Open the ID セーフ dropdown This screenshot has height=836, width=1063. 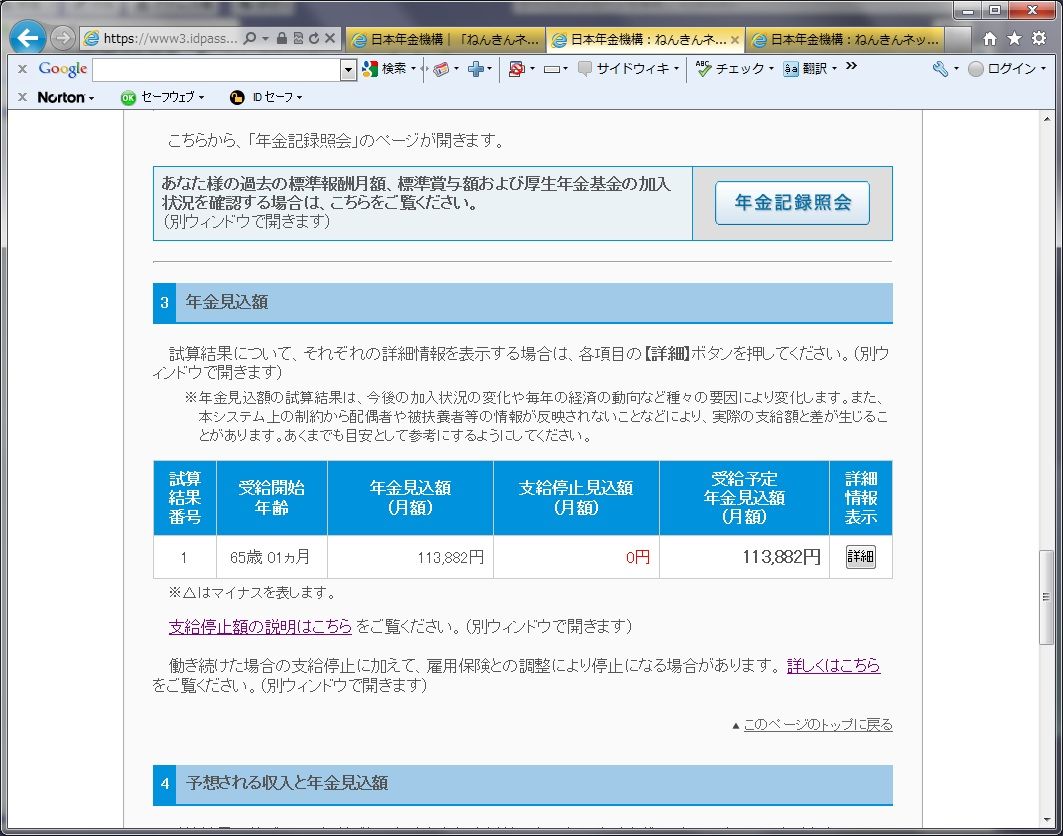(266, 97)
